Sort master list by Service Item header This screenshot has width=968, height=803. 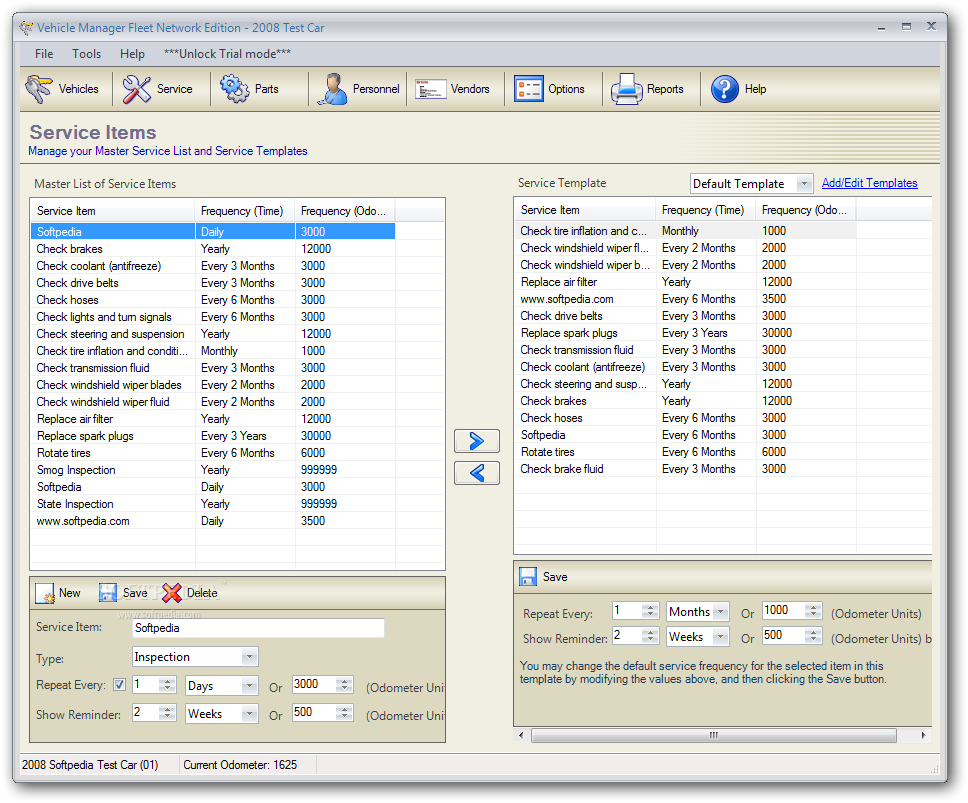click(113, 211)
